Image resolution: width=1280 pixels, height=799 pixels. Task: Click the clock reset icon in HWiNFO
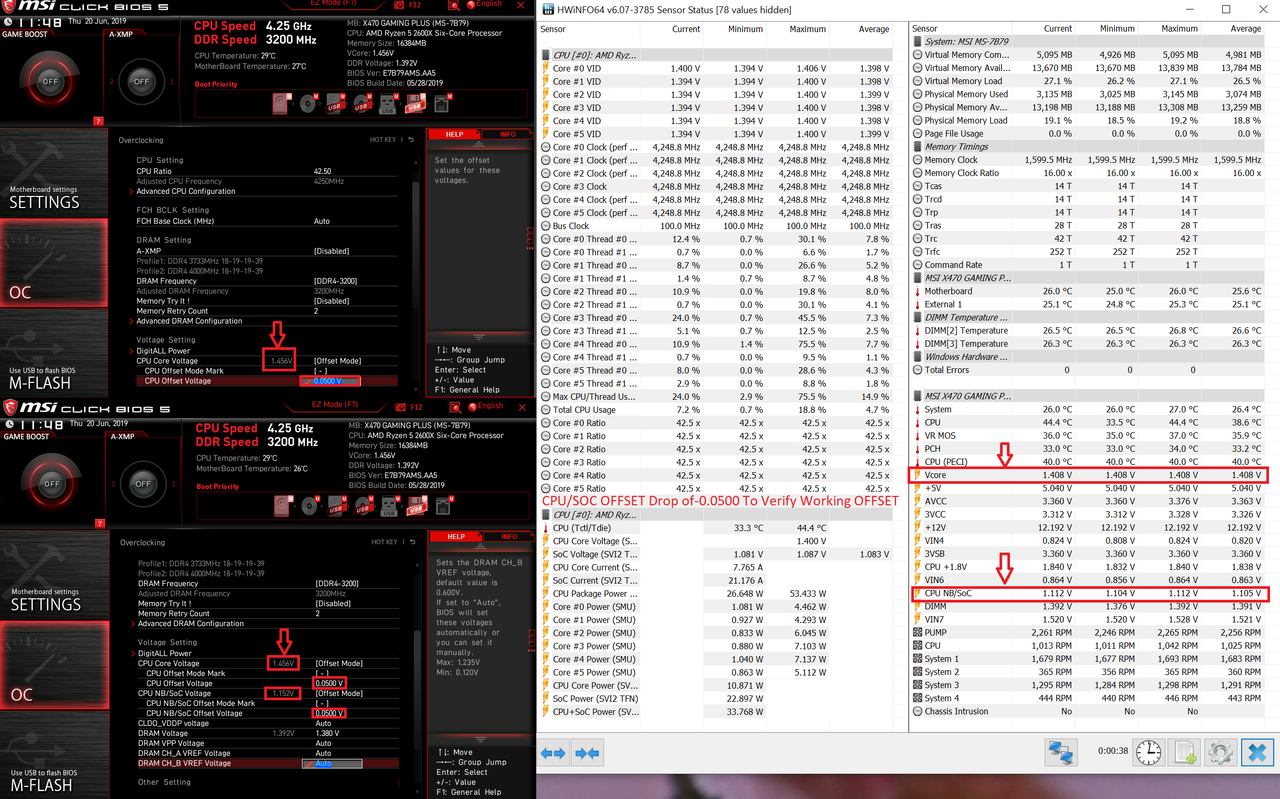pyautogui.click(x=1149, y=752)
